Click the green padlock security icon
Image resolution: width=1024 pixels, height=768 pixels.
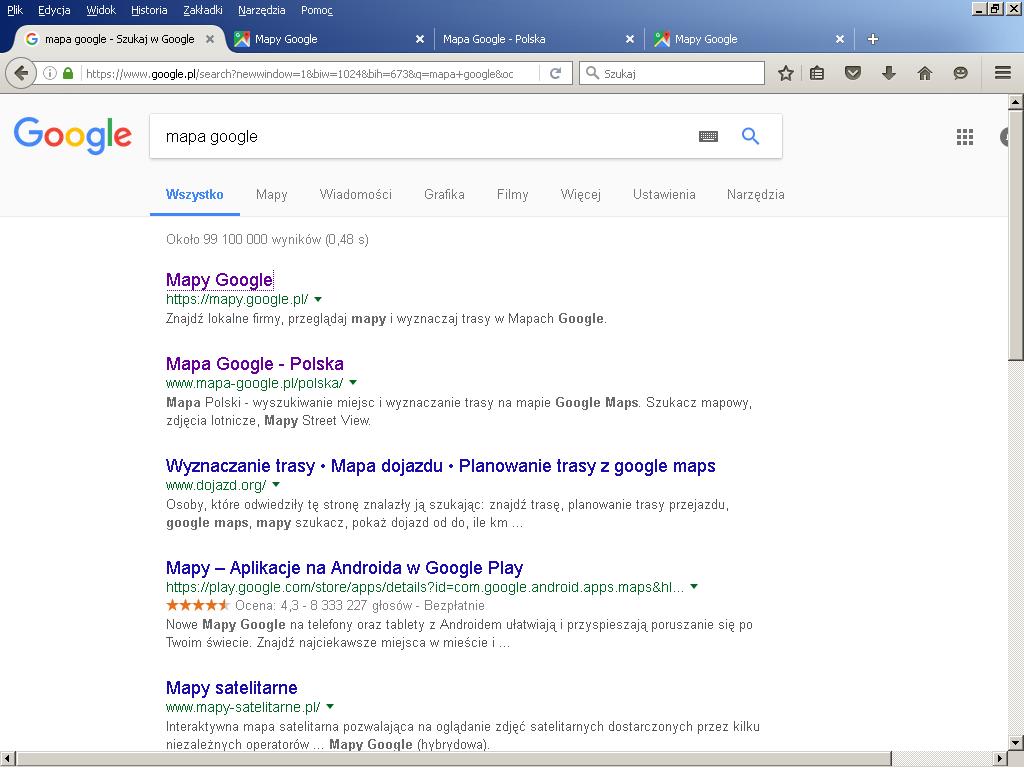click(x=68, y=73)
